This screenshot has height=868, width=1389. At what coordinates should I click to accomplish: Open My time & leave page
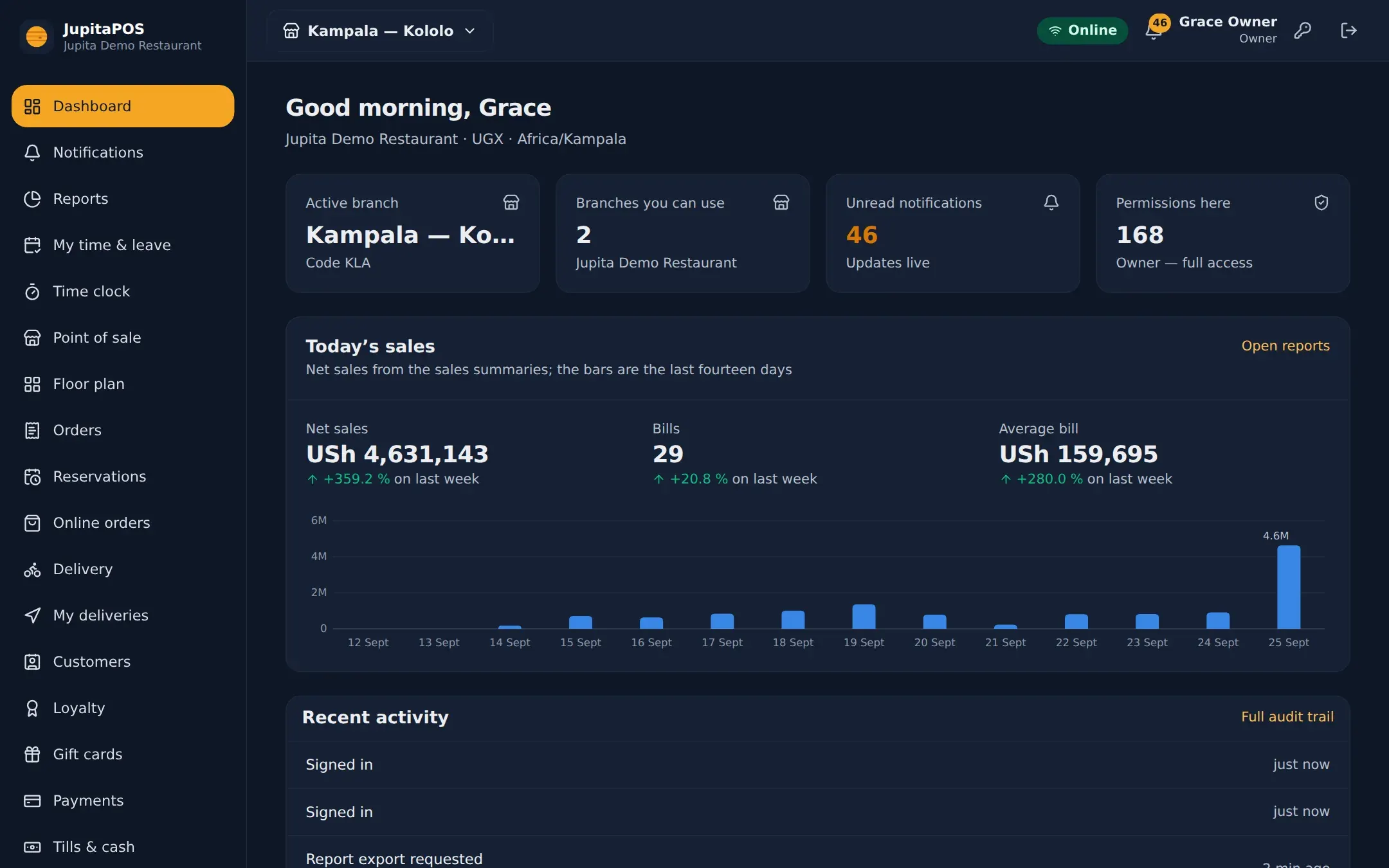[123, 245]
